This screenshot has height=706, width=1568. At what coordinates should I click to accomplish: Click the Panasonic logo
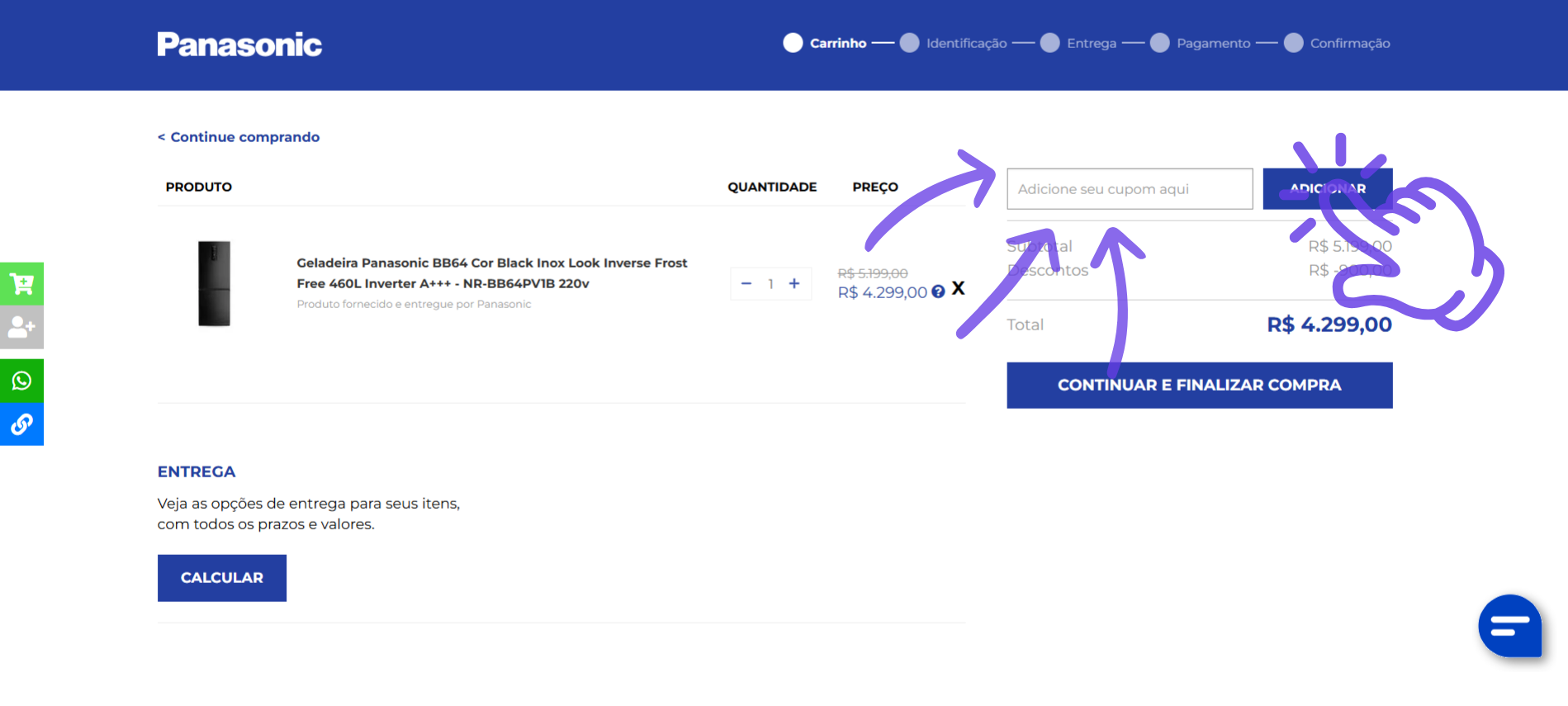click(239, 45)
